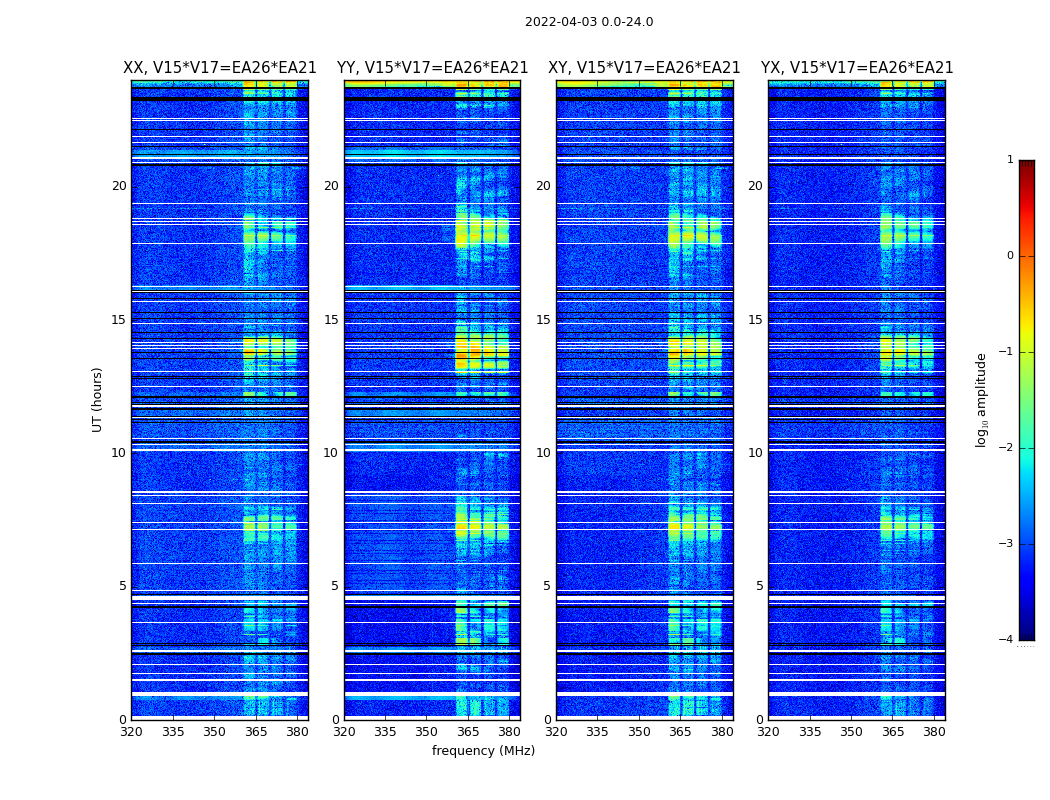Click the 380 tick label under YX panel
This screenshot has height=800, width=1050.
pos(934,731)
